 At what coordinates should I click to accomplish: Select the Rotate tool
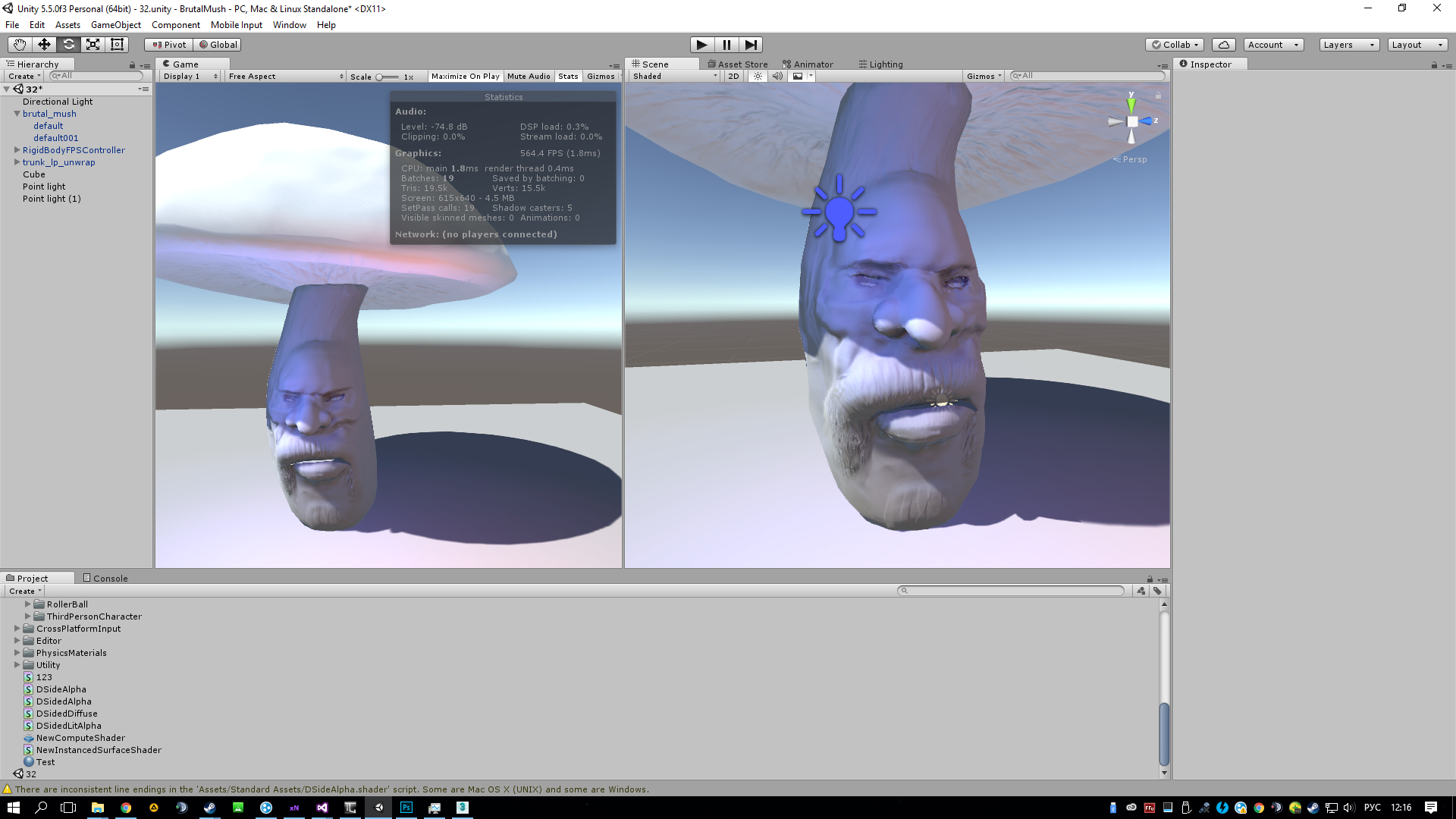[x=68, y=45]
